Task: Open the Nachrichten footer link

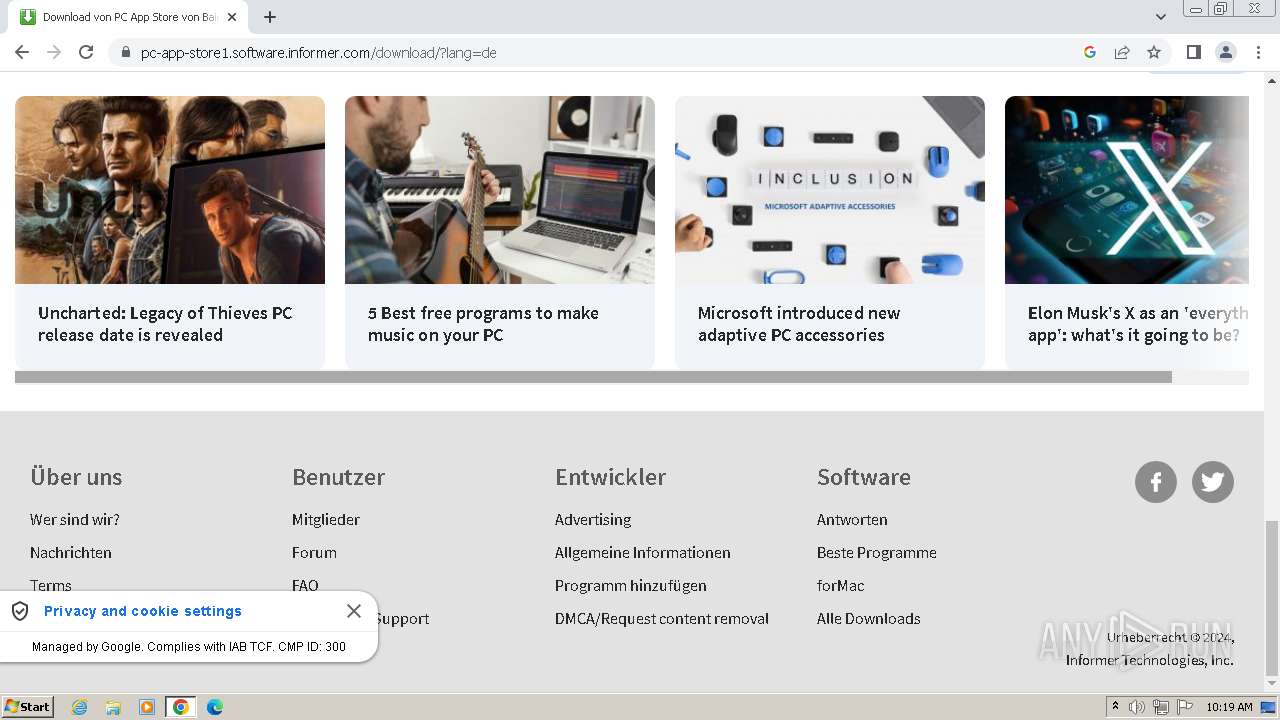Action: click(x=71, y=552)
